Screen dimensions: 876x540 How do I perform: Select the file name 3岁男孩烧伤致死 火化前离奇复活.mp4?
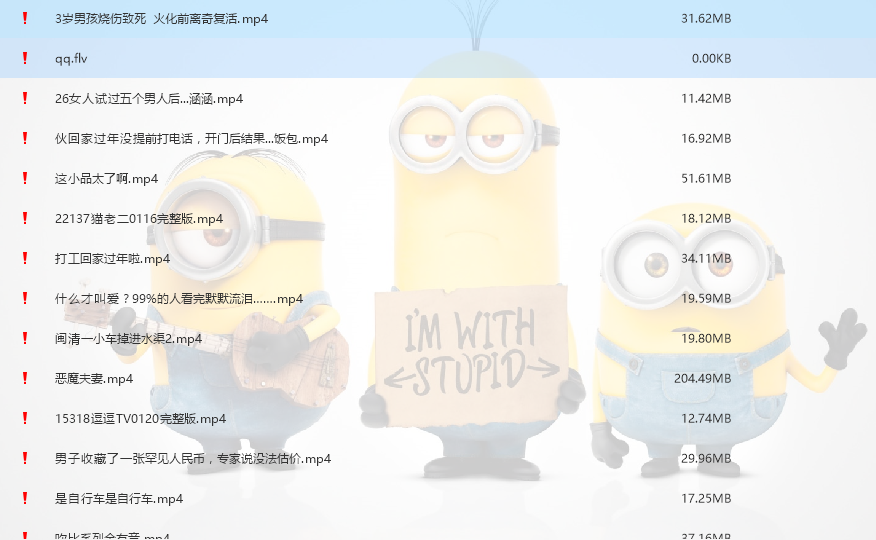(x=161, y=19)
